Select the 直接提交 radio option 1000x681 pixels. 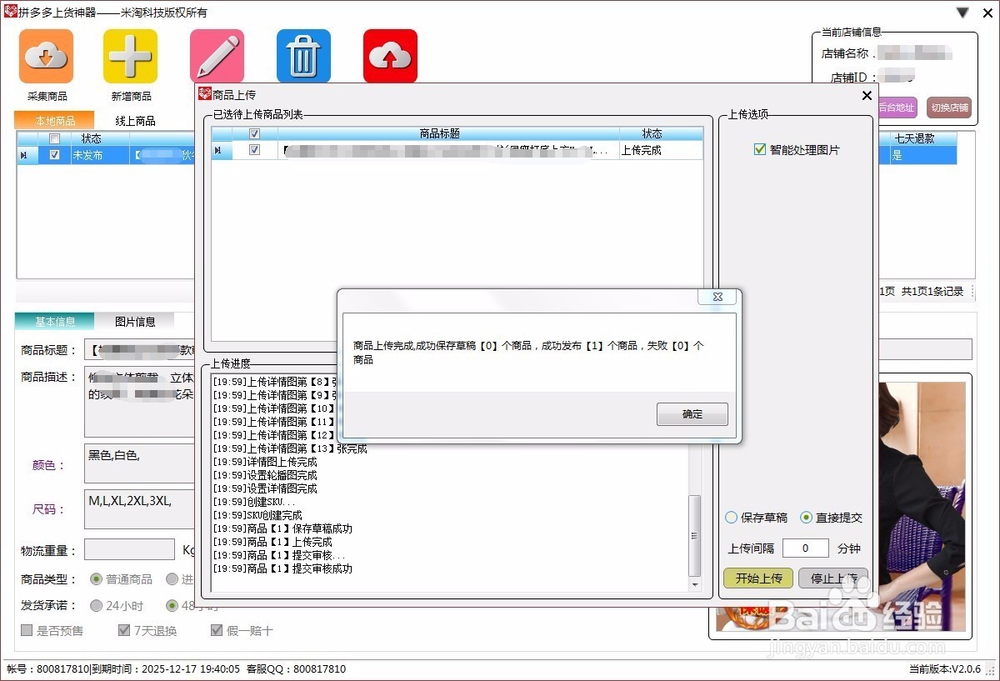pyautogui.click(x=806, y=517)
